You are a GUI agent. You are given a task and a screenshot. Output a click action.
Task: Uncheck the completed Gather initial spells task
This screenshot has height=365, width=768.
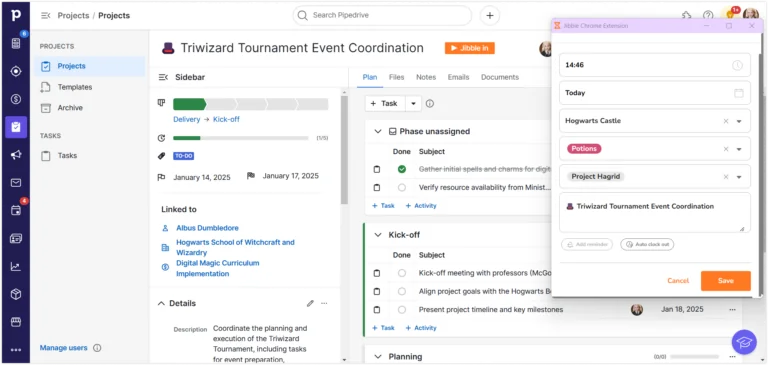coord(402,169)
